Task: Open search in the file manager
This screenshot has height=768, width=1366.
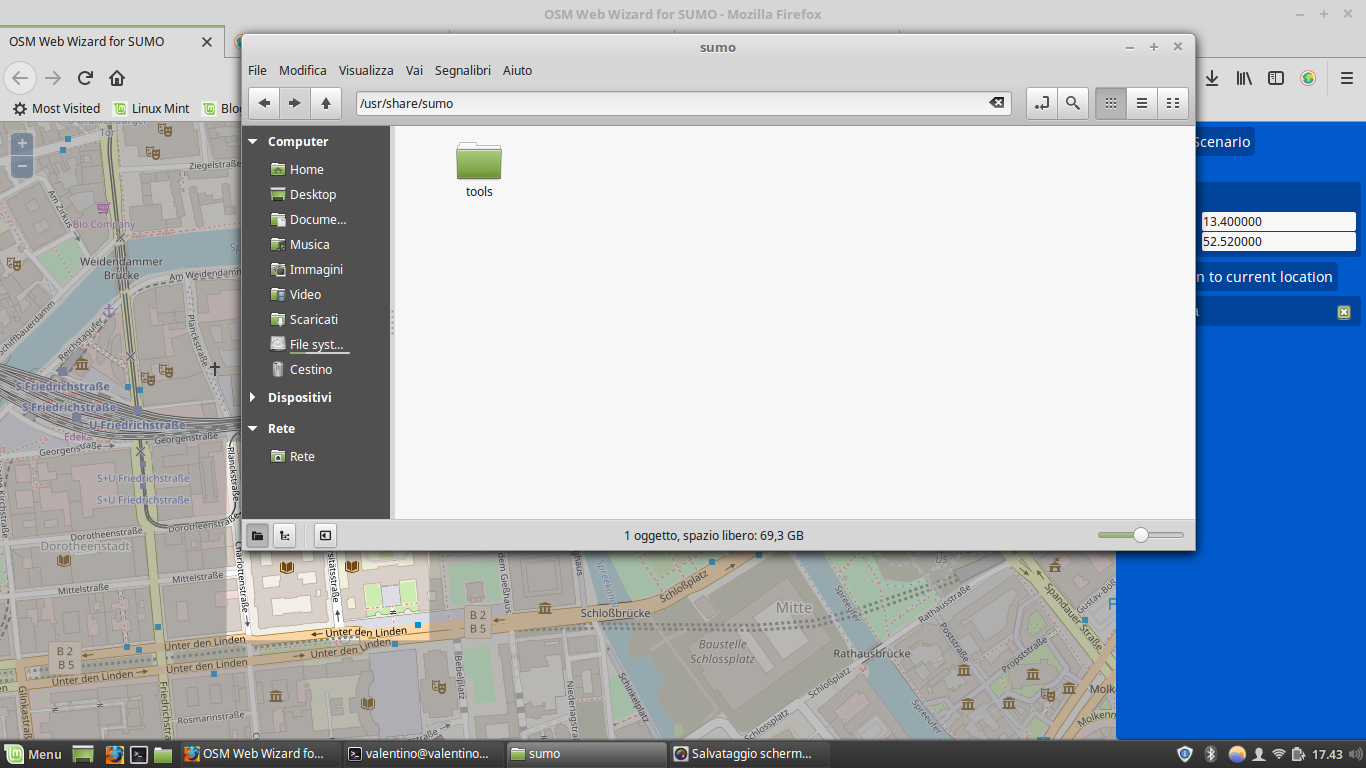Action: coord(1072,103)
